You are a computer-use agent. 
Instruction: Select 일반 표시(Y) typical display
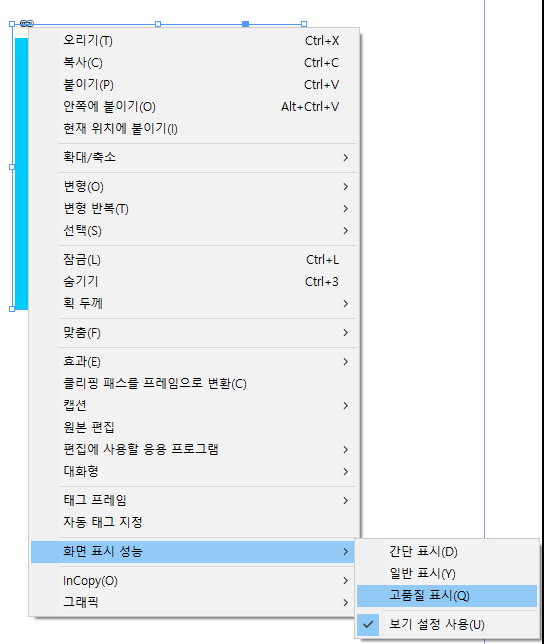click(x=447, y=574)
